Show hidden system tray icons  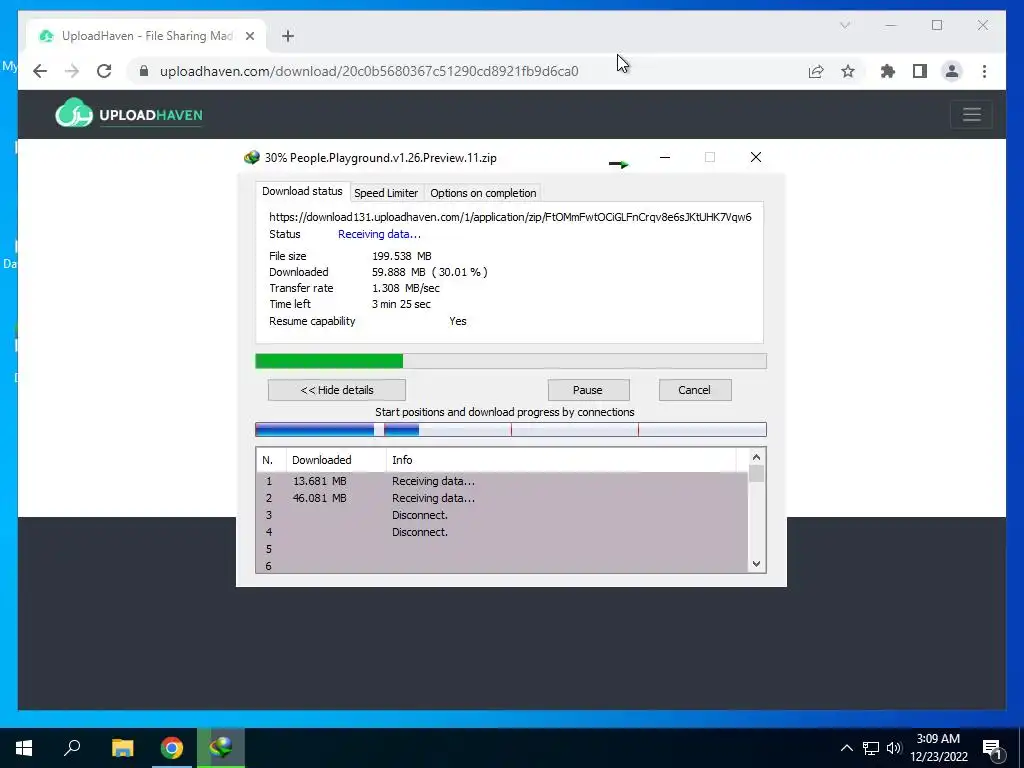point(846,748)
